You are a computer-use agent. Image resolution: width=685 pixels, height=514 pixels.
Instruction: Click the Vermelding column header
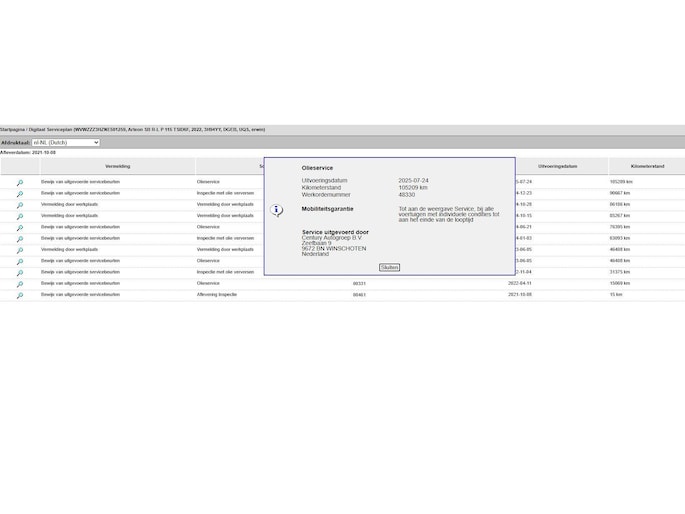tap(117, 166)
